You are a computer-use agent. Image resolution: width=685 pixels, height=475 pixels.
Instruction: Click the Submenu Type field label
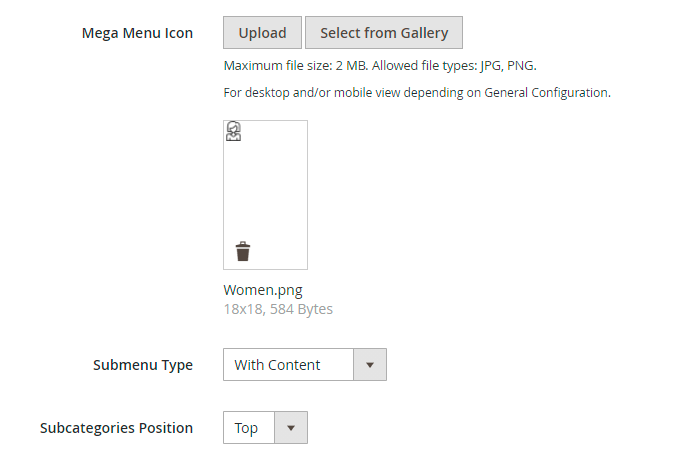tap(142, 365)
